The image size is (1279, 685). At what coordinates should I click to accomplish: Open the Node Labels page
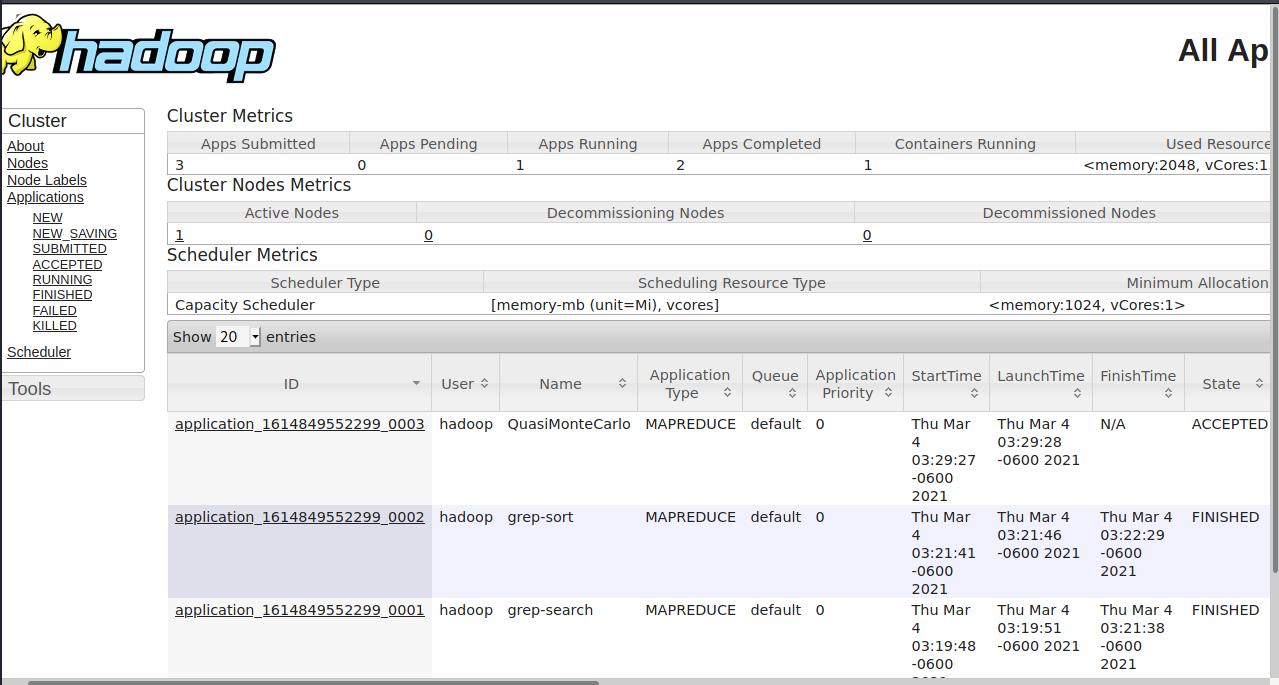point(46,180)
